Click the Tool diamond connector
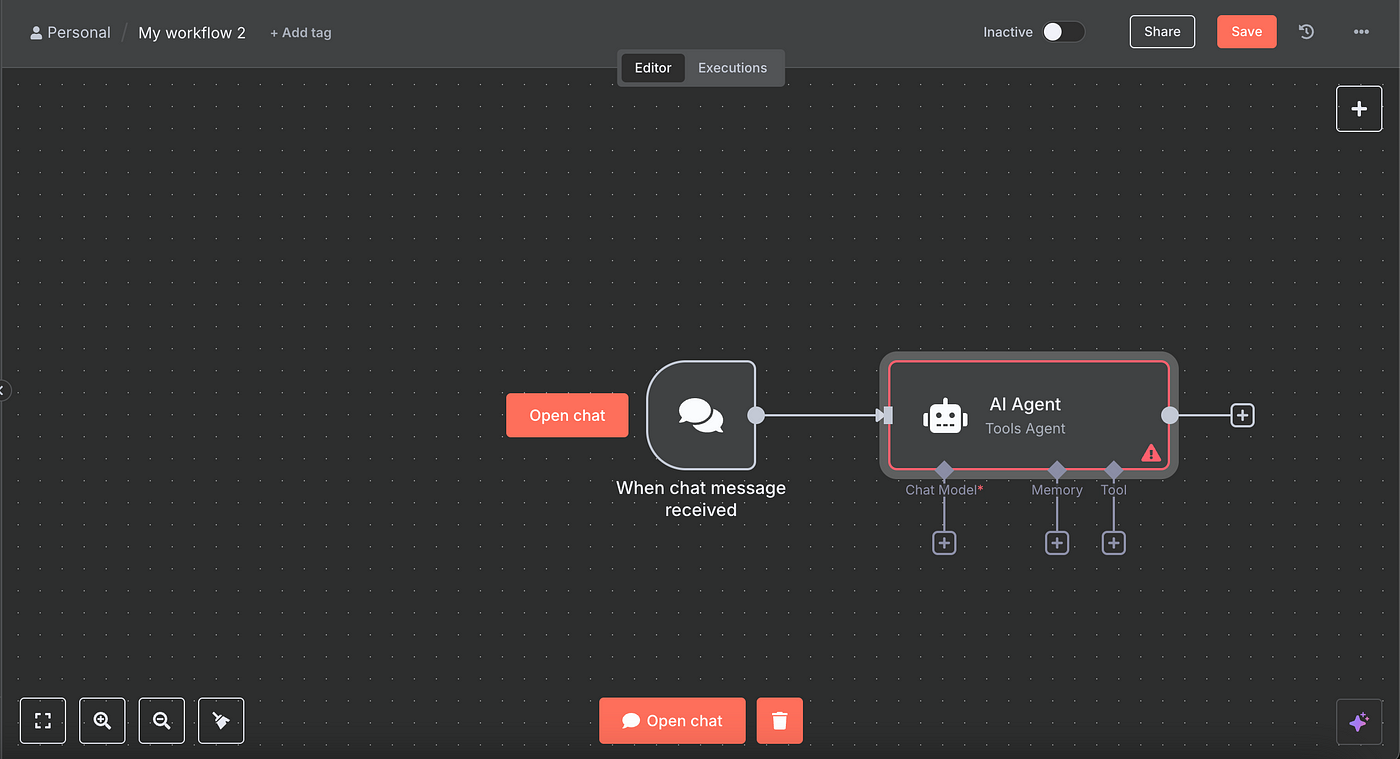The image size is (1400, 759). [x=1114, y=470]
